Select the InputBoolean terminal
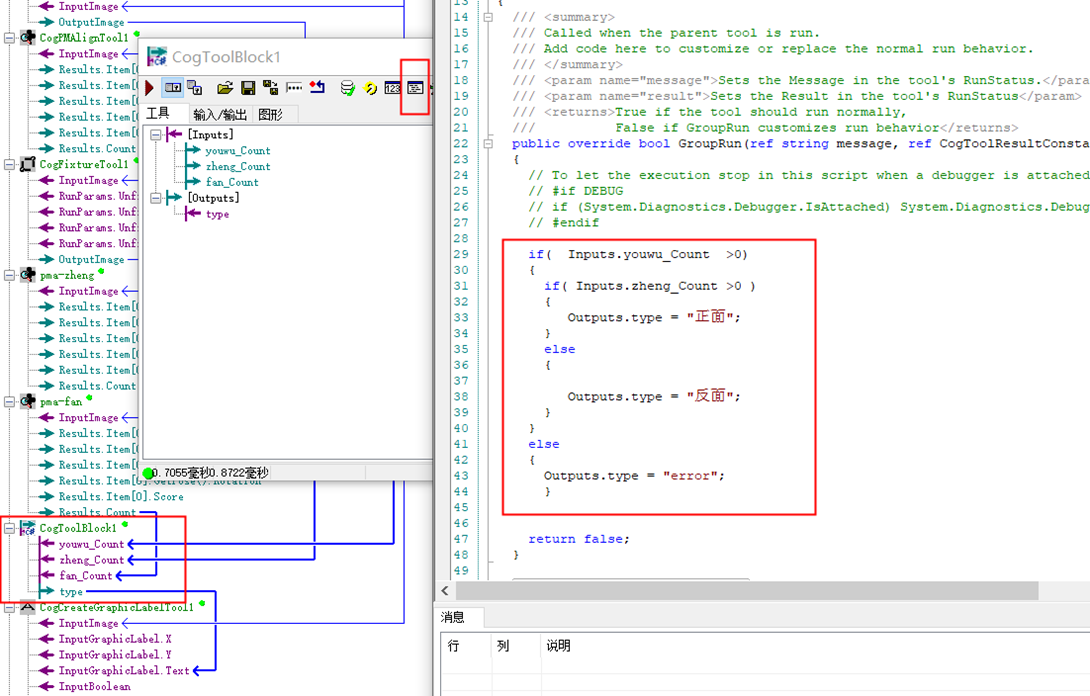The height and width of the screenshot is (696, 1090). coord(95,687)
